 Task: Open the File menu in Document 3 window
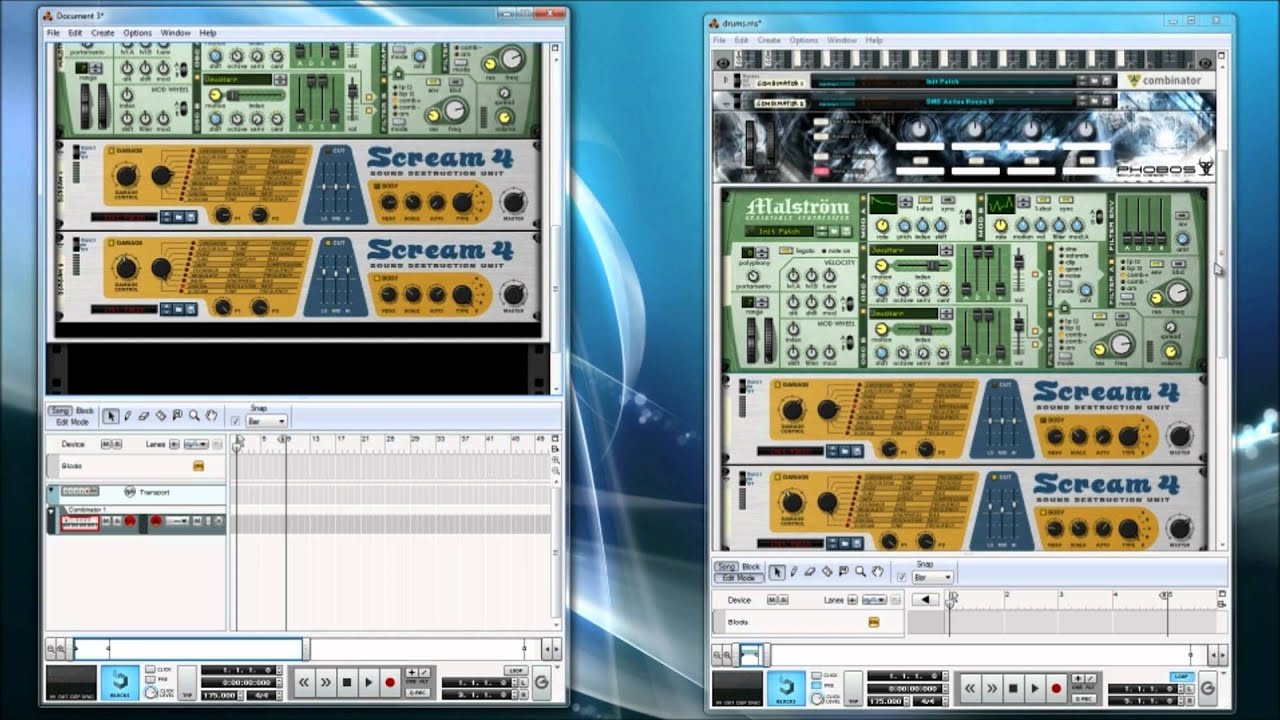tap(54, 33)
